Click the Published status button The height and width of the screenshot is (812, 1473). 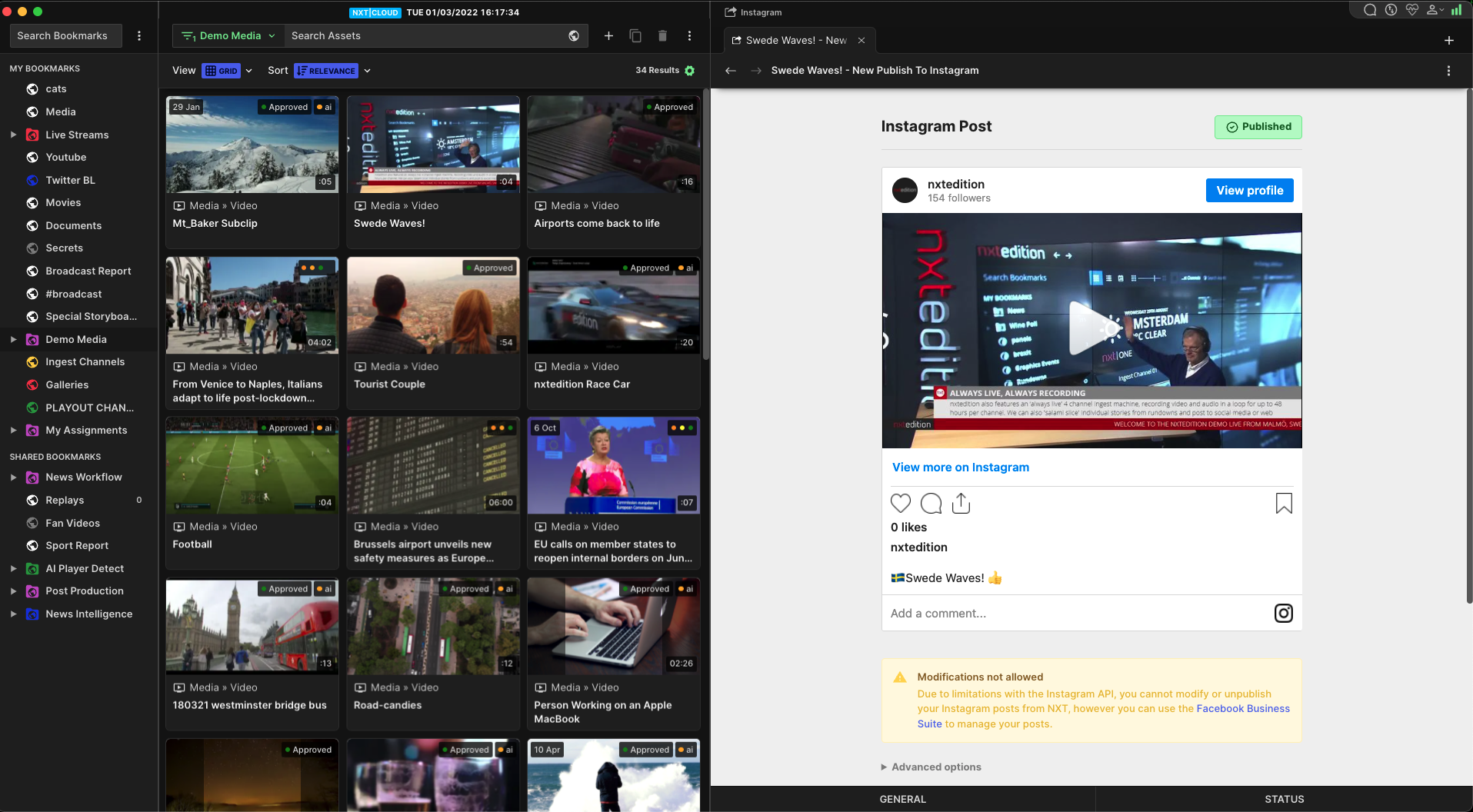1258,127
